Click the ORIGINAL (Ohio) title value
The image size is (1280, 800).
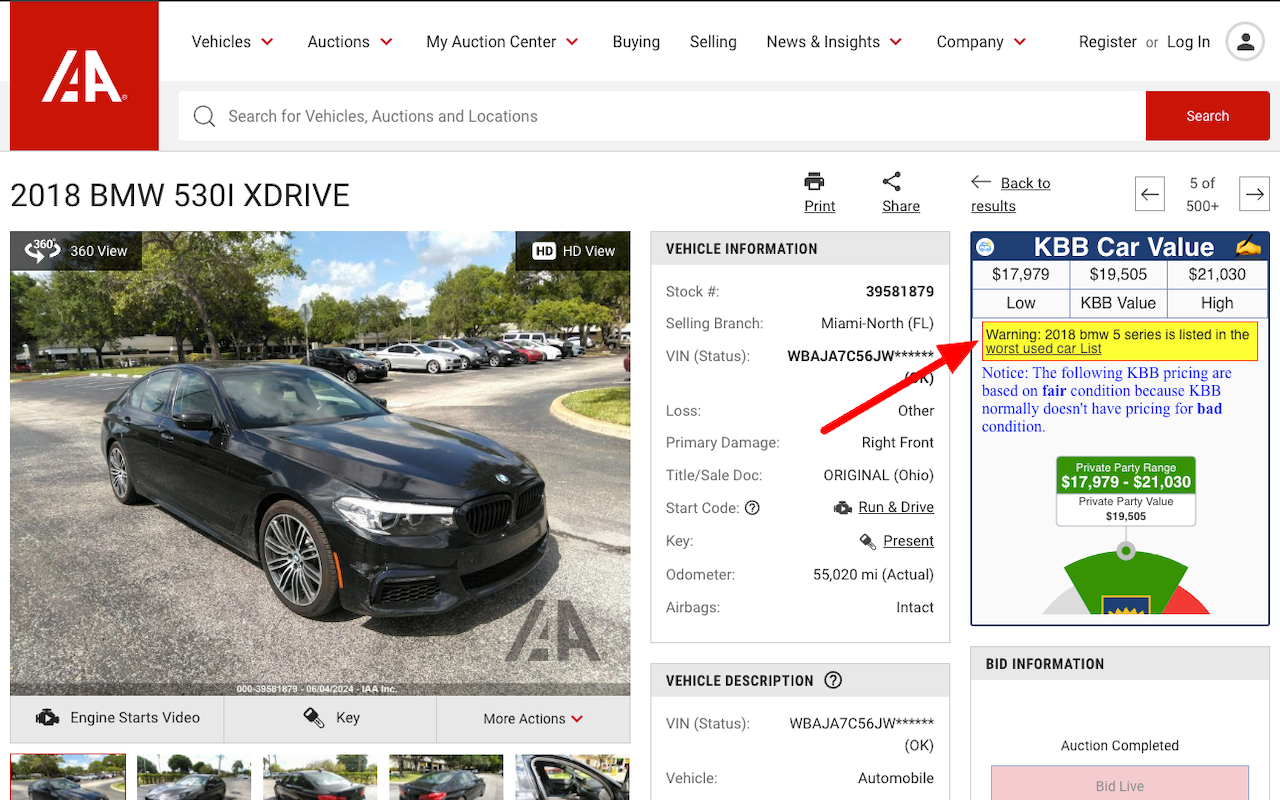[x=878, y=476]
